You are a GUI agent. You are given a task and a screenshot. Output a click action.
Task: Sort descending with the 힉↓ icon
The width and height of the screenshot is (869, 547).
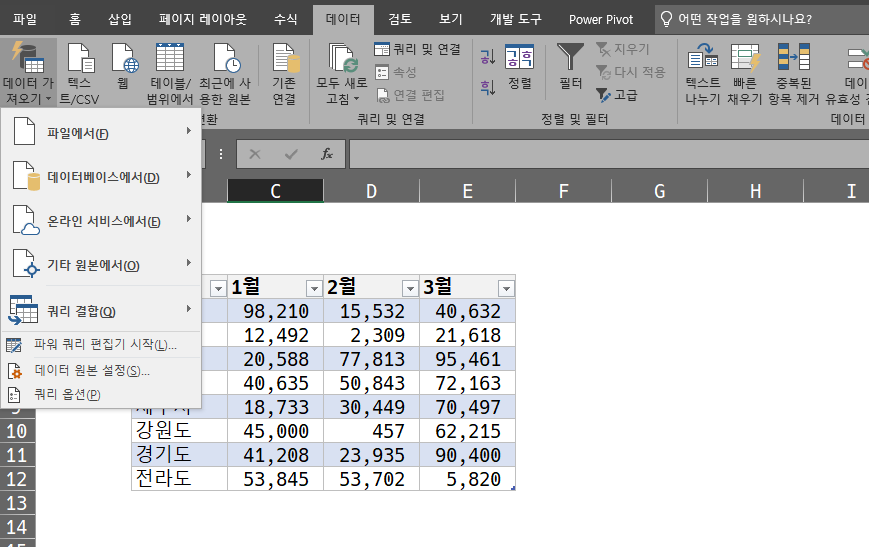[488, 87]
